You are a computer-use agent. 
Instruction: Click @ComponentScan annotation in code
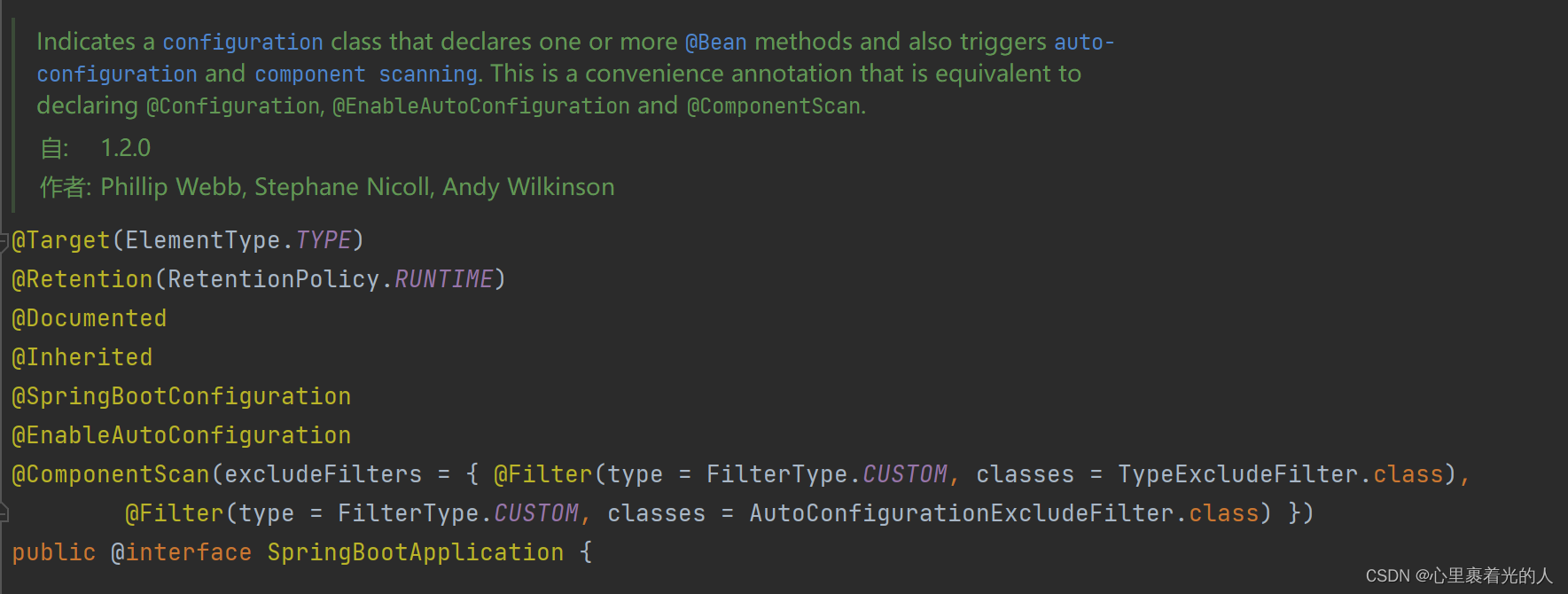tap(111, 474)
